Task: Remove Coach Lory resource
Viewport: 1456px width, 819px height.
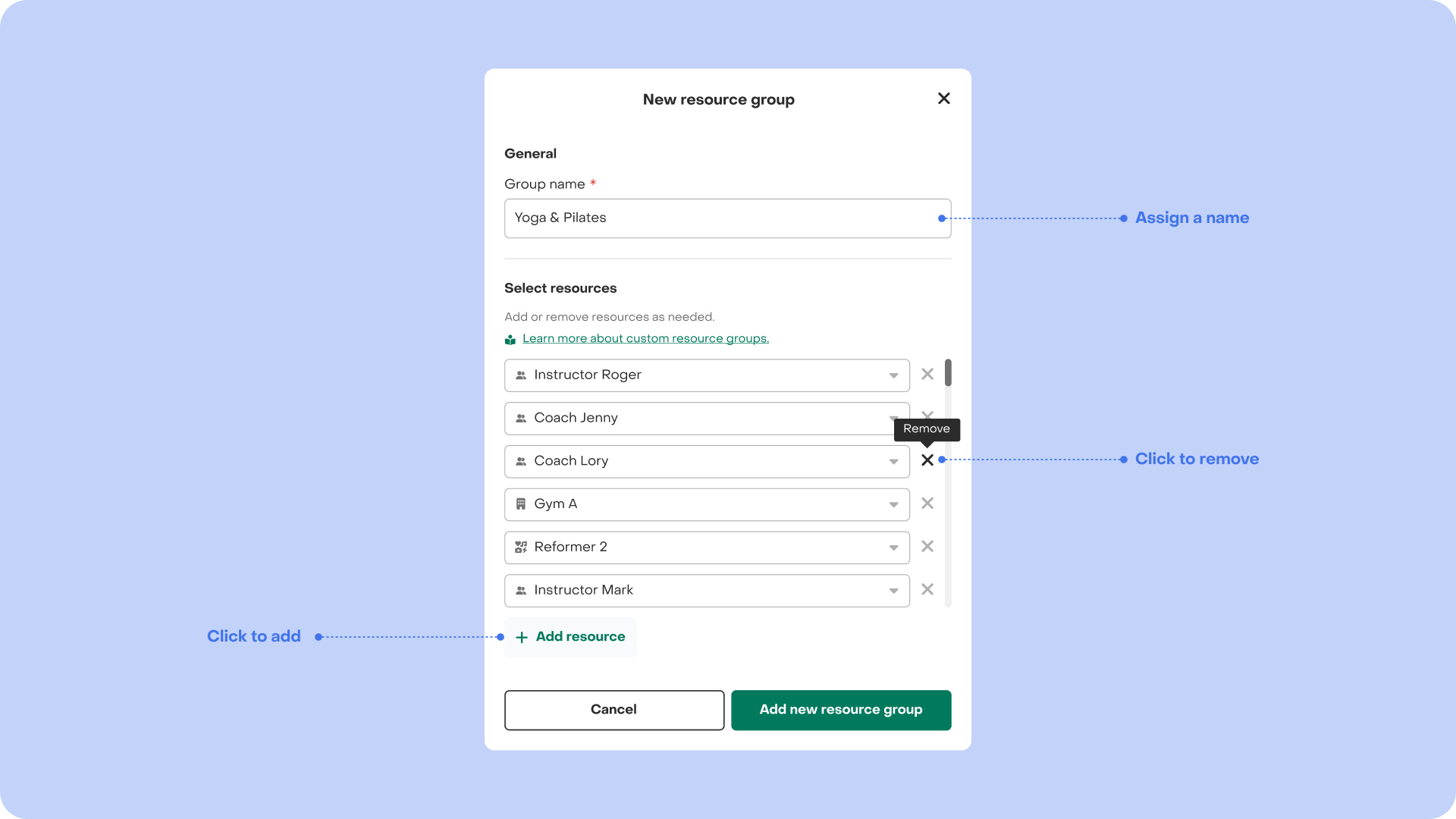Action: [x=927, y=460]
